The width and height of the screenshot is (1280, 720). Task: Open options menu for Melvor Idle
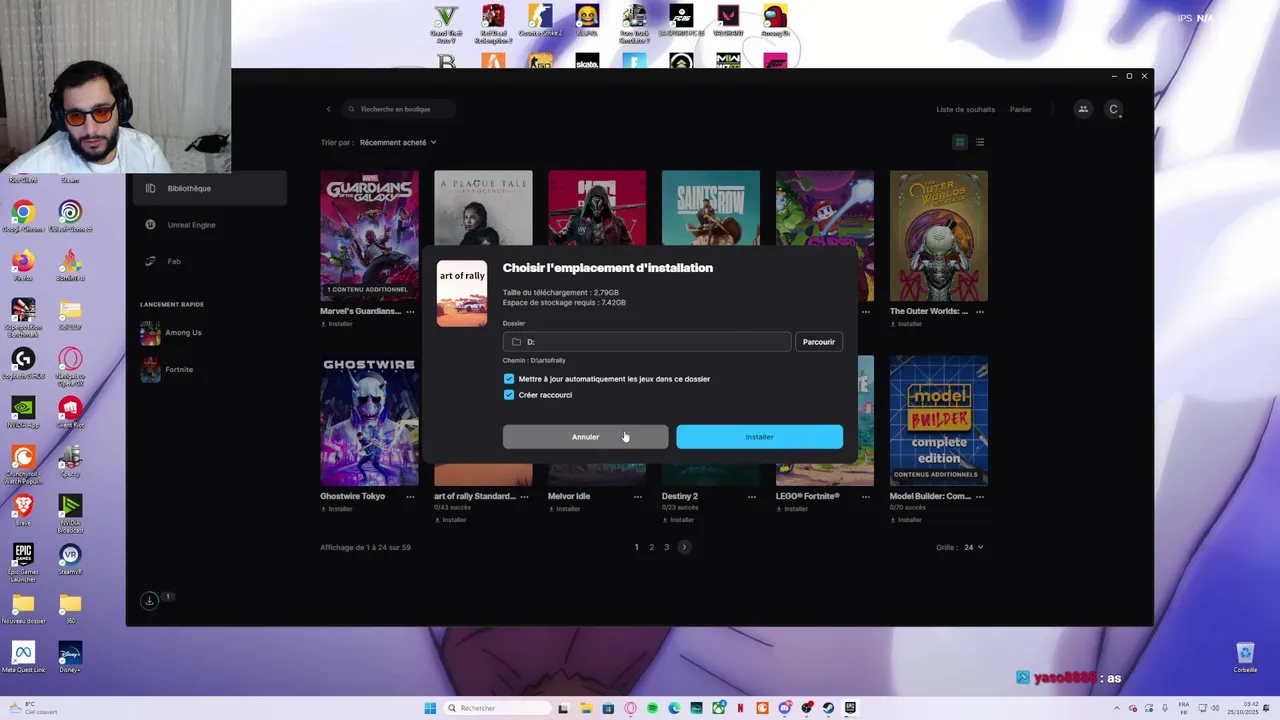[638, 496]
